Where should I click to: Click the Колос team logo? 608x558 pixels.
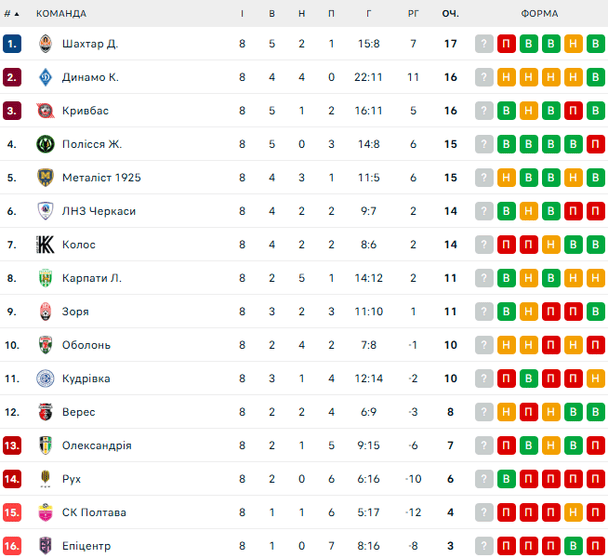point(45,245)
